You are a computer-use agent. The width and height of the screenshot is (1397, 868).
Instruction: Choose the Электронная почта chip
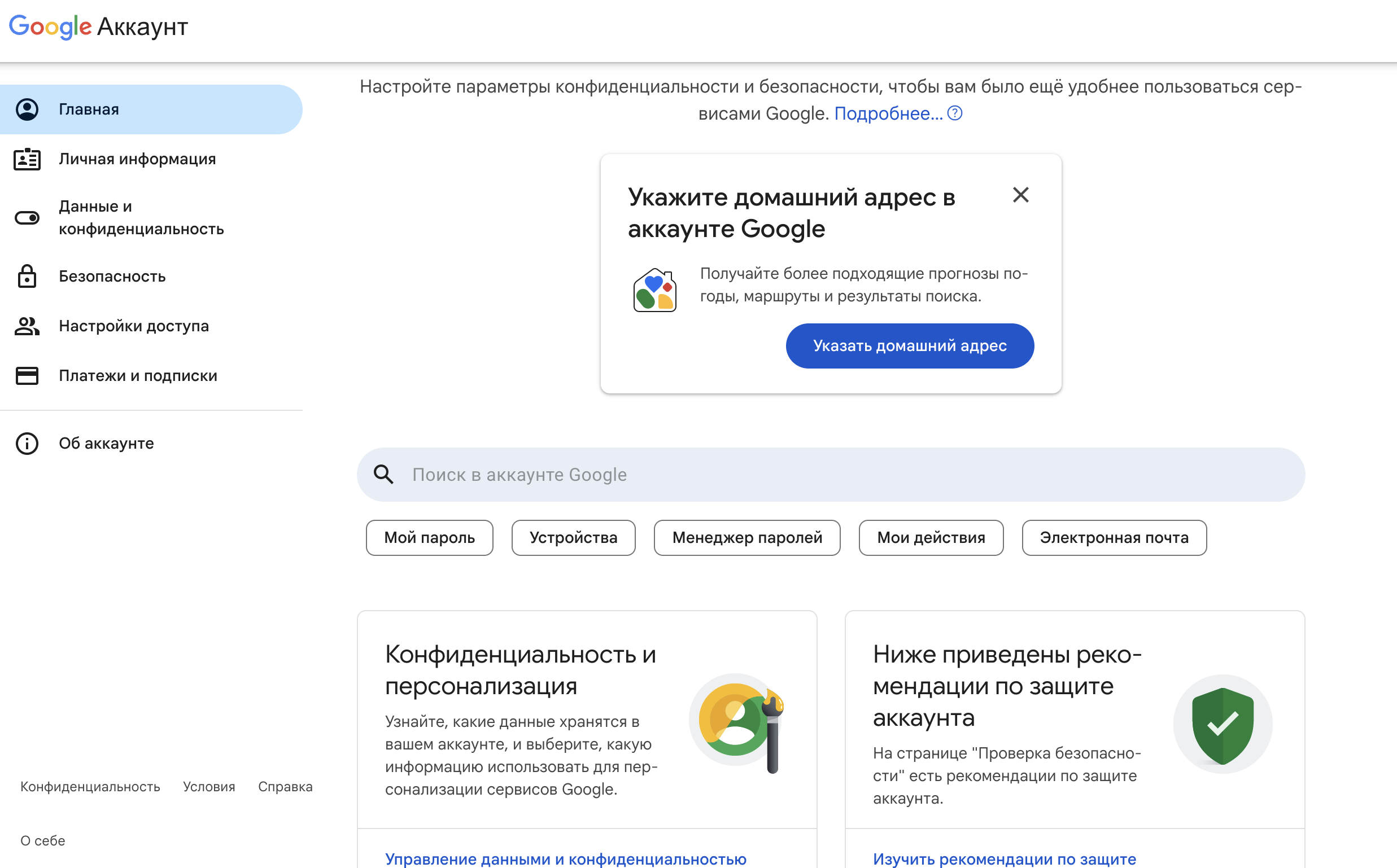tap(1114, 538)
